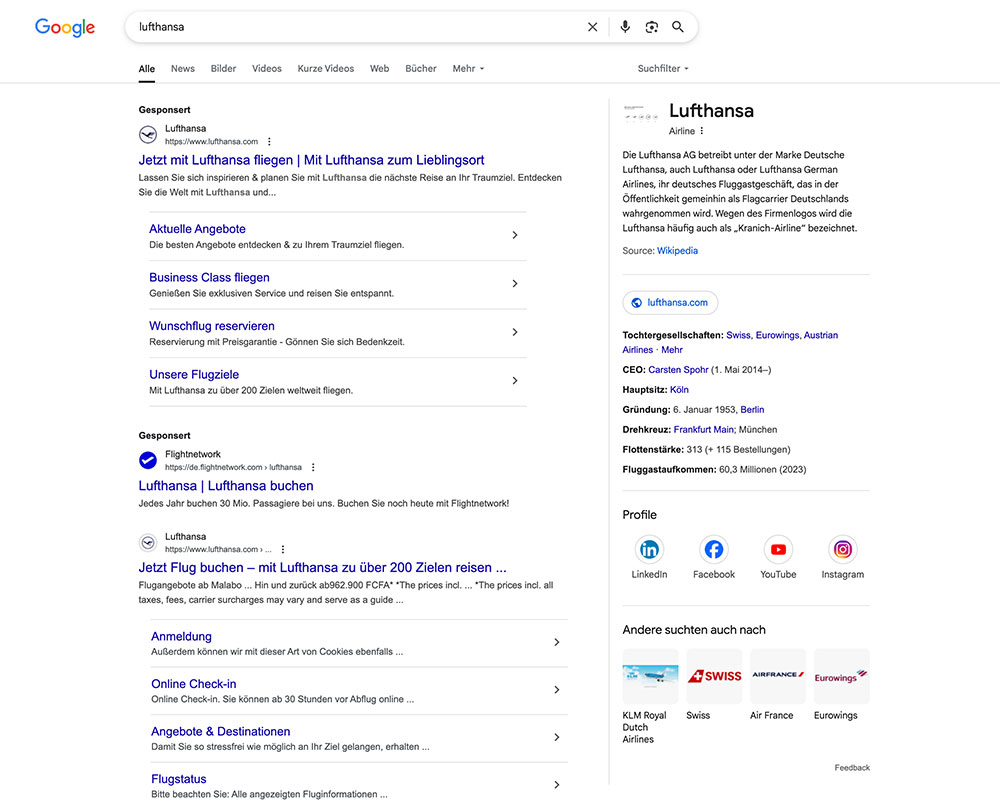
Task: Expand the Anmeldung sitelink chevron
Action: 557,642
